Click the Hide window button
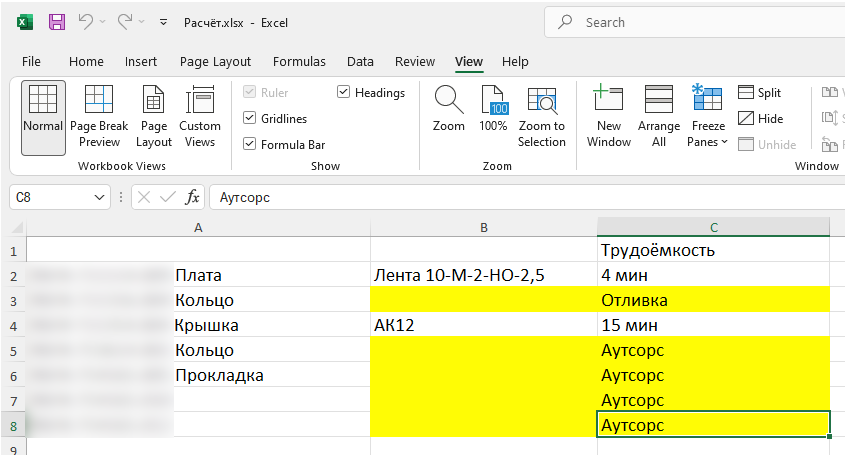Image resolution: width=845 pixels, height=459 pixels. coord(759,119)
